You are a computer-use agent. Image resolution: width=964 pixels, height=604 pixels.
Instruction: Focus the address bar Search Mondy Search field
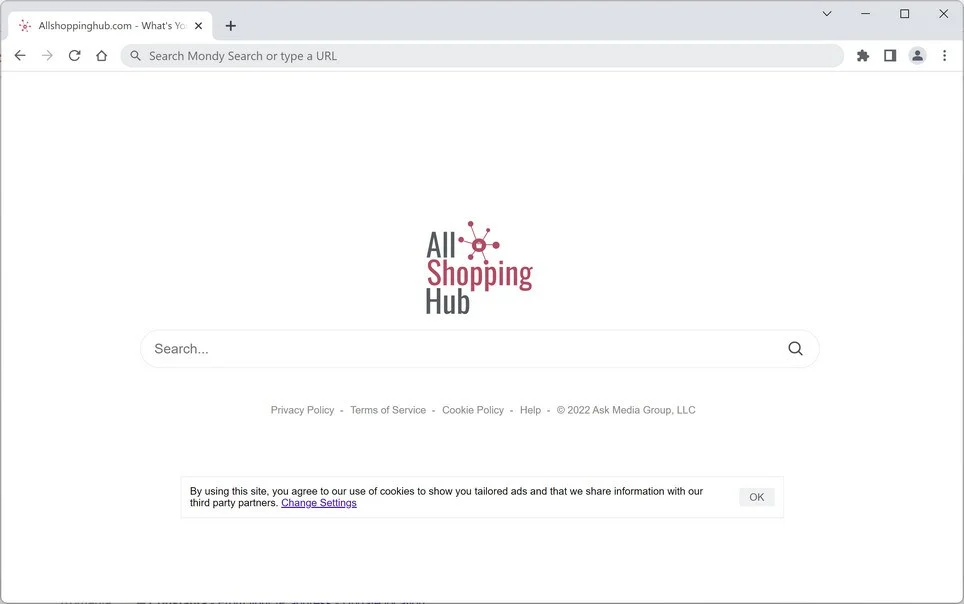click(482, 56)
